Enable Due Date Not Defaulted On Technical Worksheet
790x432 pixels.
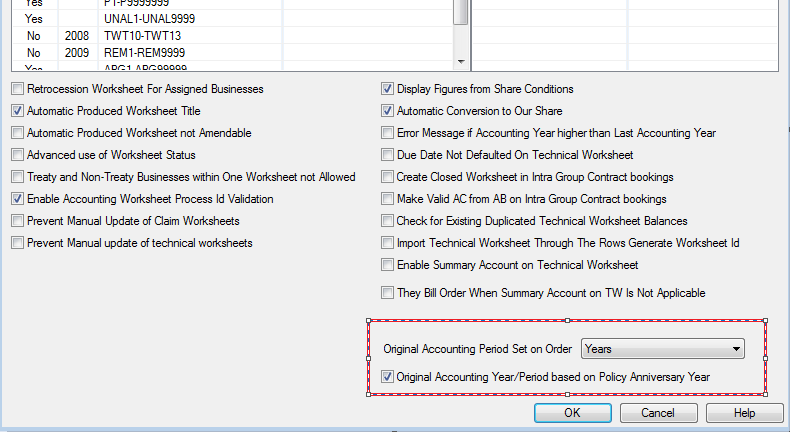pyautogui.click(x=388, y=155)
